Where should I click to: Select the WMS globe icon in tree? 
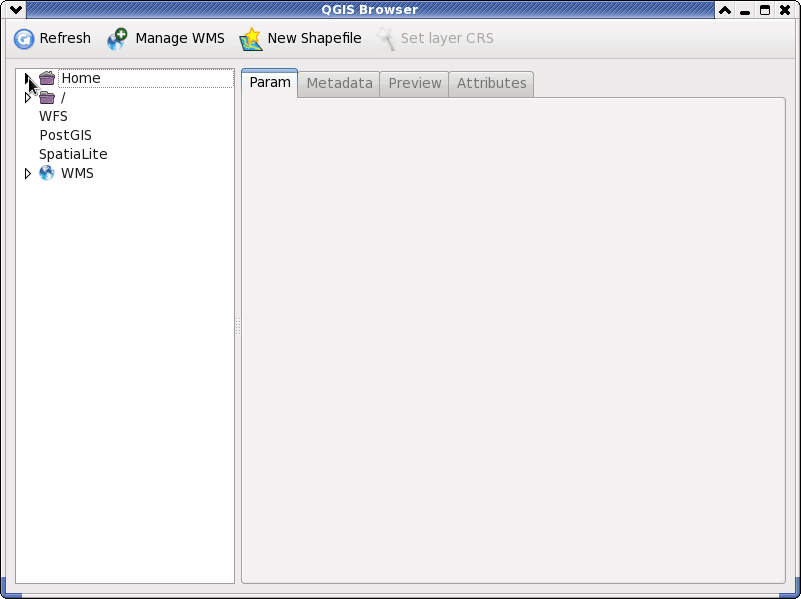(x=47, y=173)
